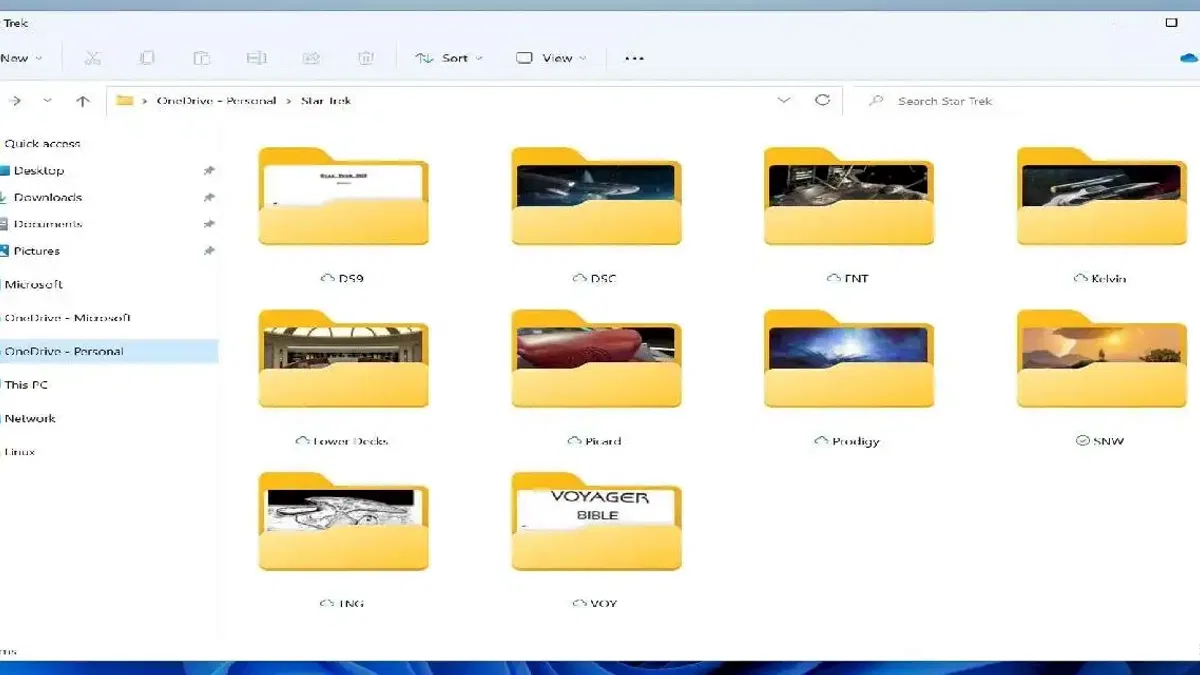The image size is (1200, 675).
Task: Select Network in sidebar
Action: pyautogui.click(x=30, y=419)
